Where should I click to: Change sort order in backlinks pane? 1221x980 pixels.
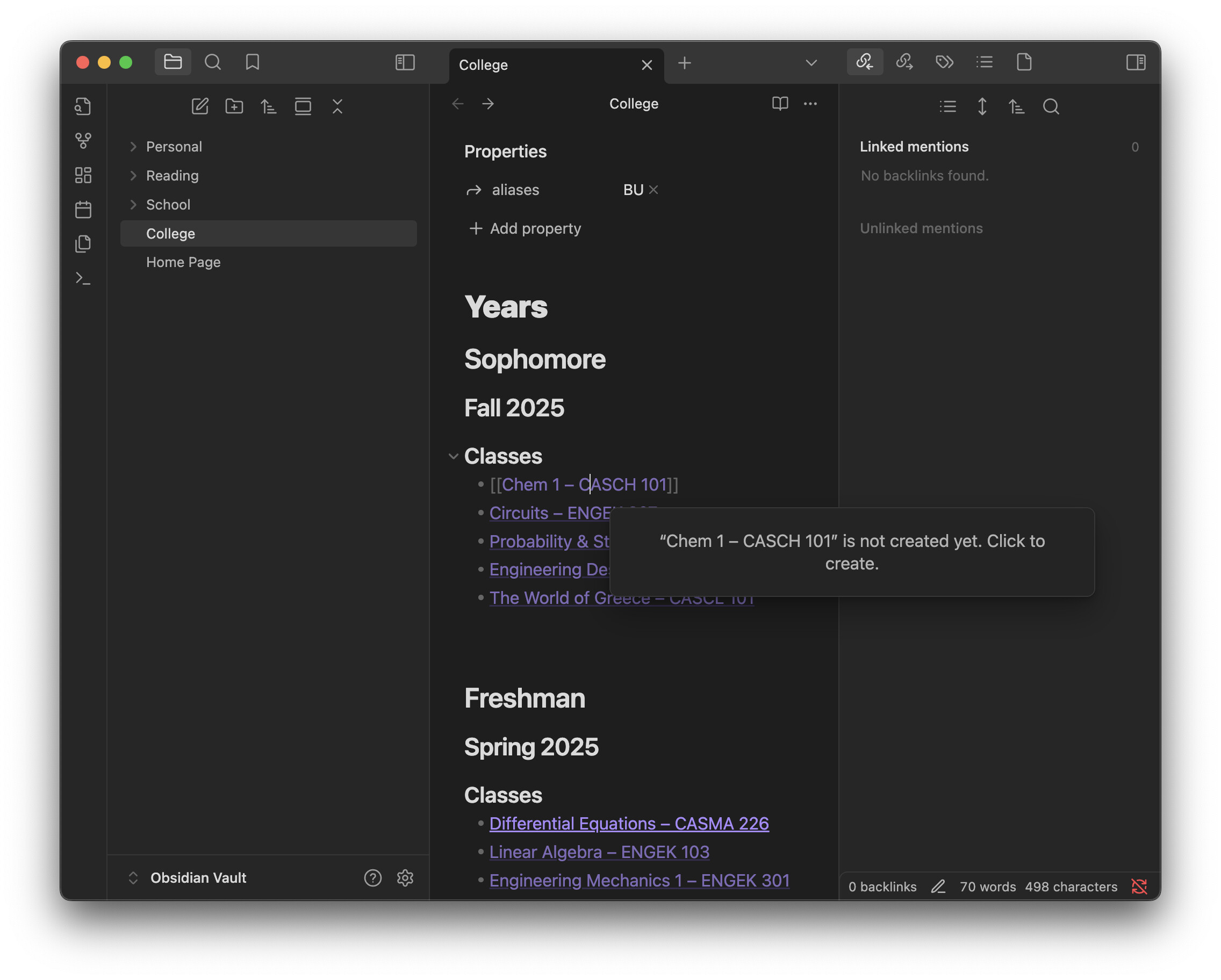coord(1017,106)
